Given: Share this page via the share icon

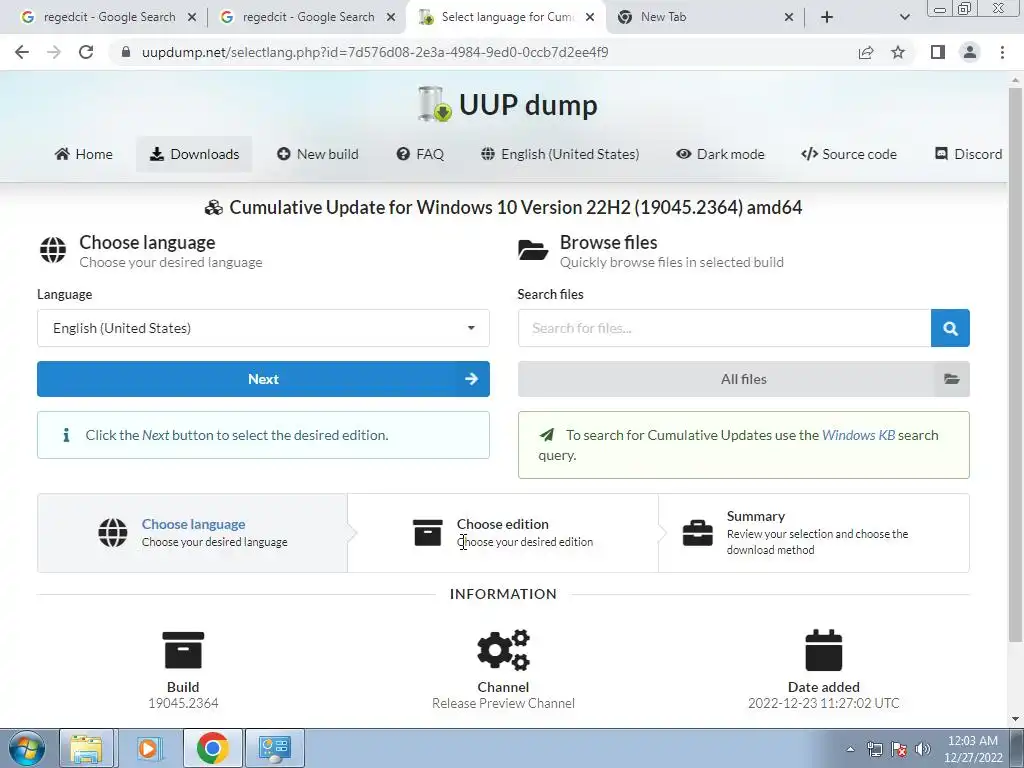Looking at the screenshot, I should tap(866, 52).
